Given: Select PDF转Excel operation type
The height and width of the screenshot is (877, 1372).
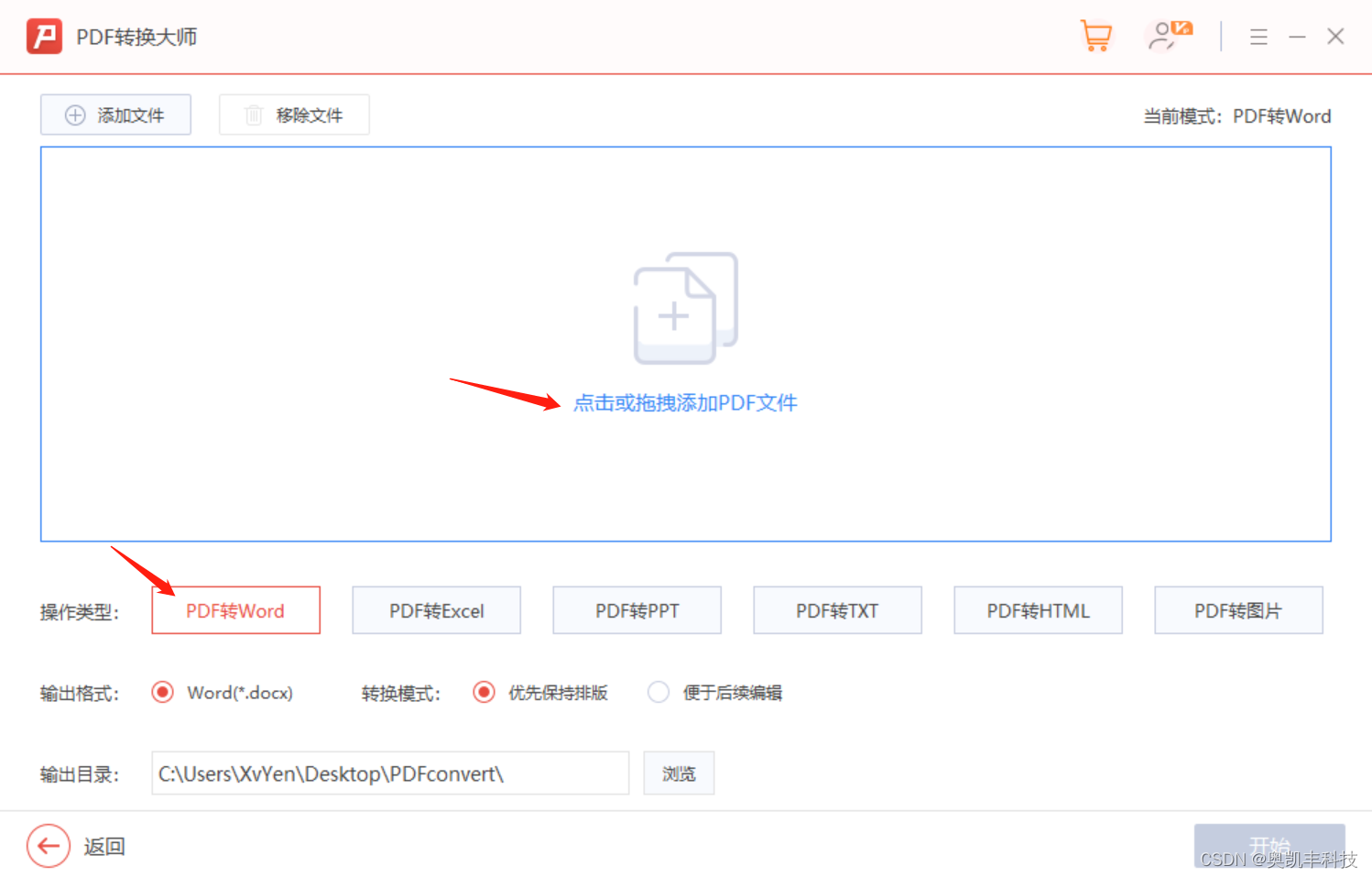Looking at the screenshot, I should [x=436, y=610].
